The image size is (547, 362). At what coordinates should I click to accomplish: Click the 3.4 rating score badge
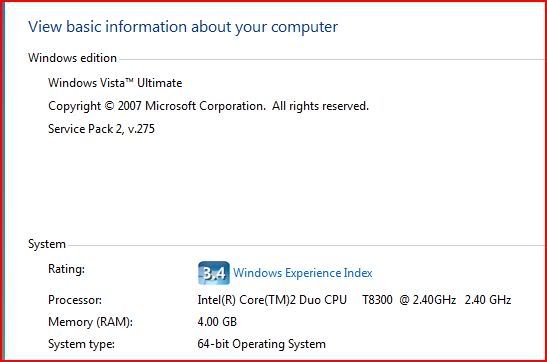point(214,273)
